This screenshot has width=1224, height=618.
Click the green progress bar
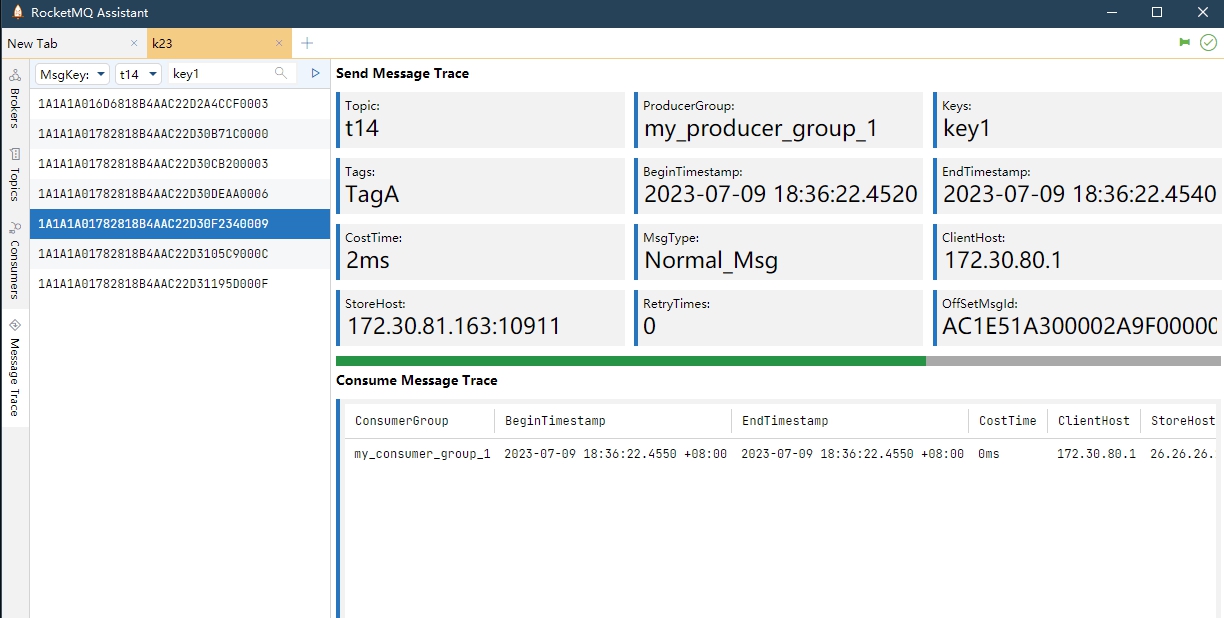point(630,360)
